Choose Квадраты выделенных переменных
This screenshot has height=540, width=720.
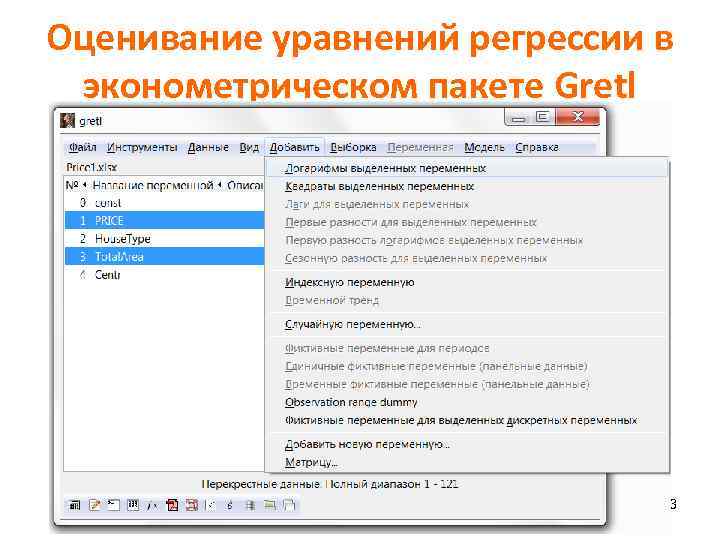click(467, 186)
